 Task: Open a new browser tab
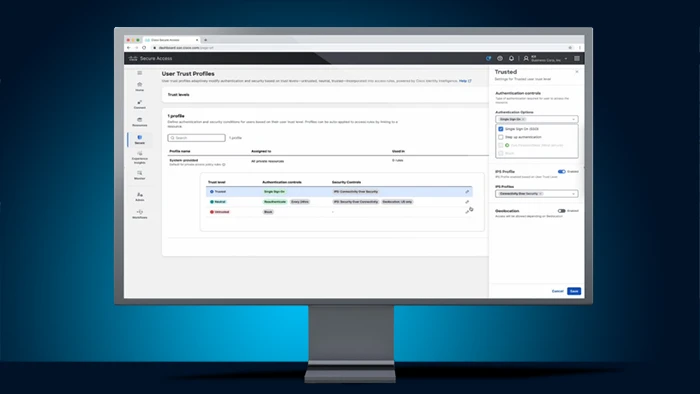tap(205, 40)
